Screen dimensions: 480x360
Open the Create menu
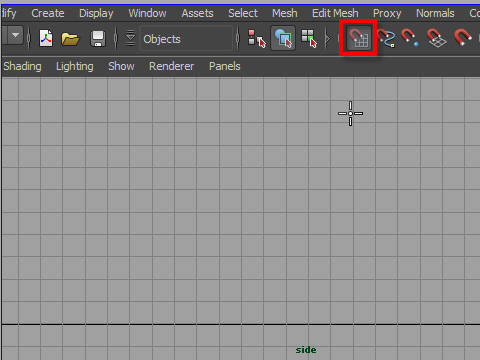click(48, 13)
